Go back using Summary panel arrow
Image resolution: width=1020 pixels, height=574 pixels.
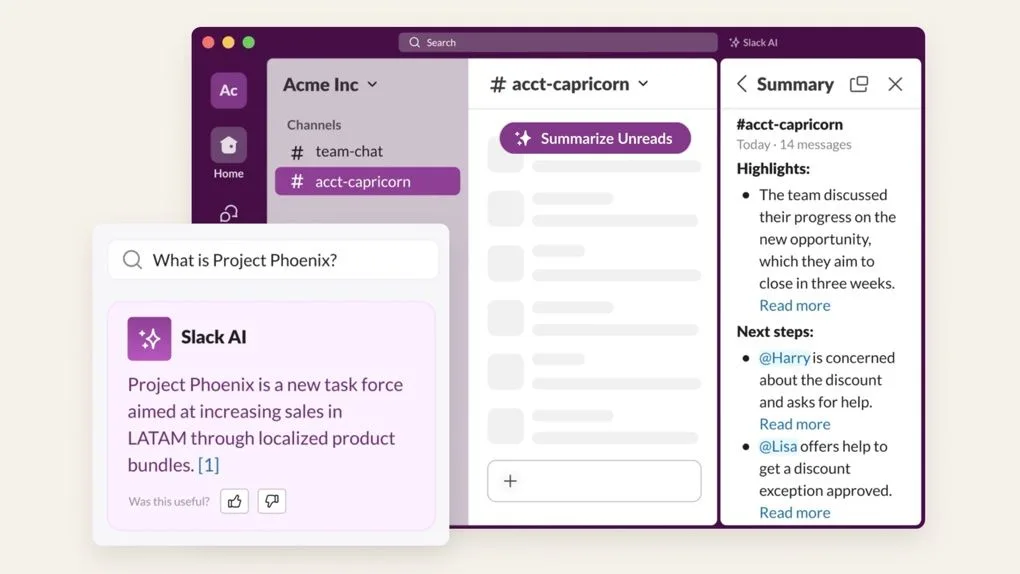pos(742,84)
